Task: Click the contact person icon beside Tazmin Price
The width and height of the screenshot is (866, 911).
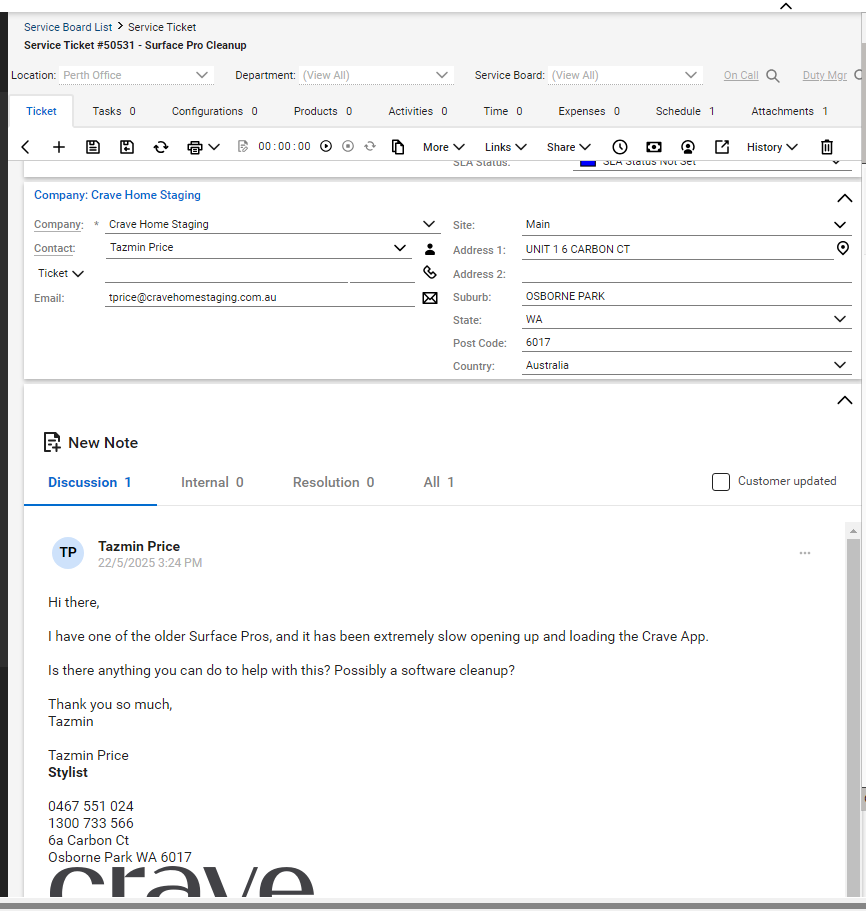Action: pyautogui.click(x=430, y=249)
